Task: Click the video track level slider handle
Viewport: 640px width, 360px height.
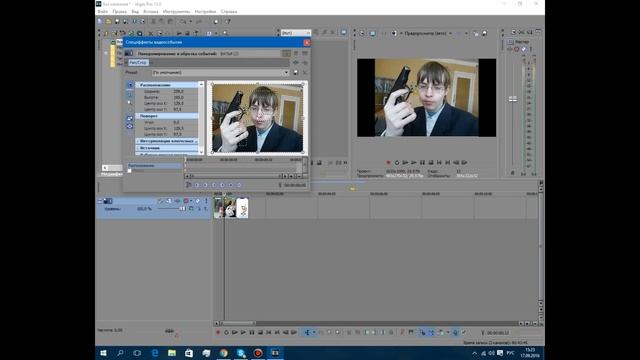Action: click(182, 209)
